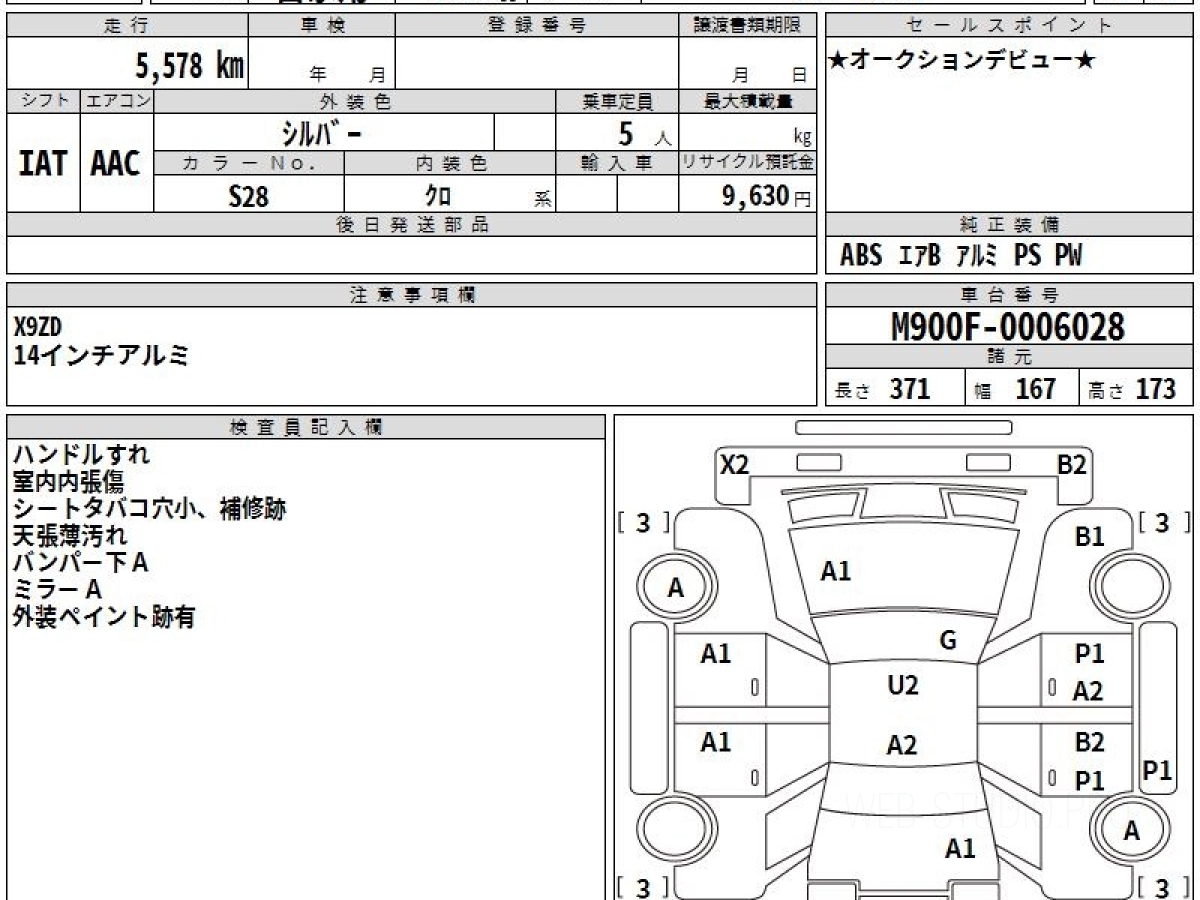Click the S28 color number
Image resolution: width=1200 pixels, height=900 pixels.
click(x=248, y=196)
